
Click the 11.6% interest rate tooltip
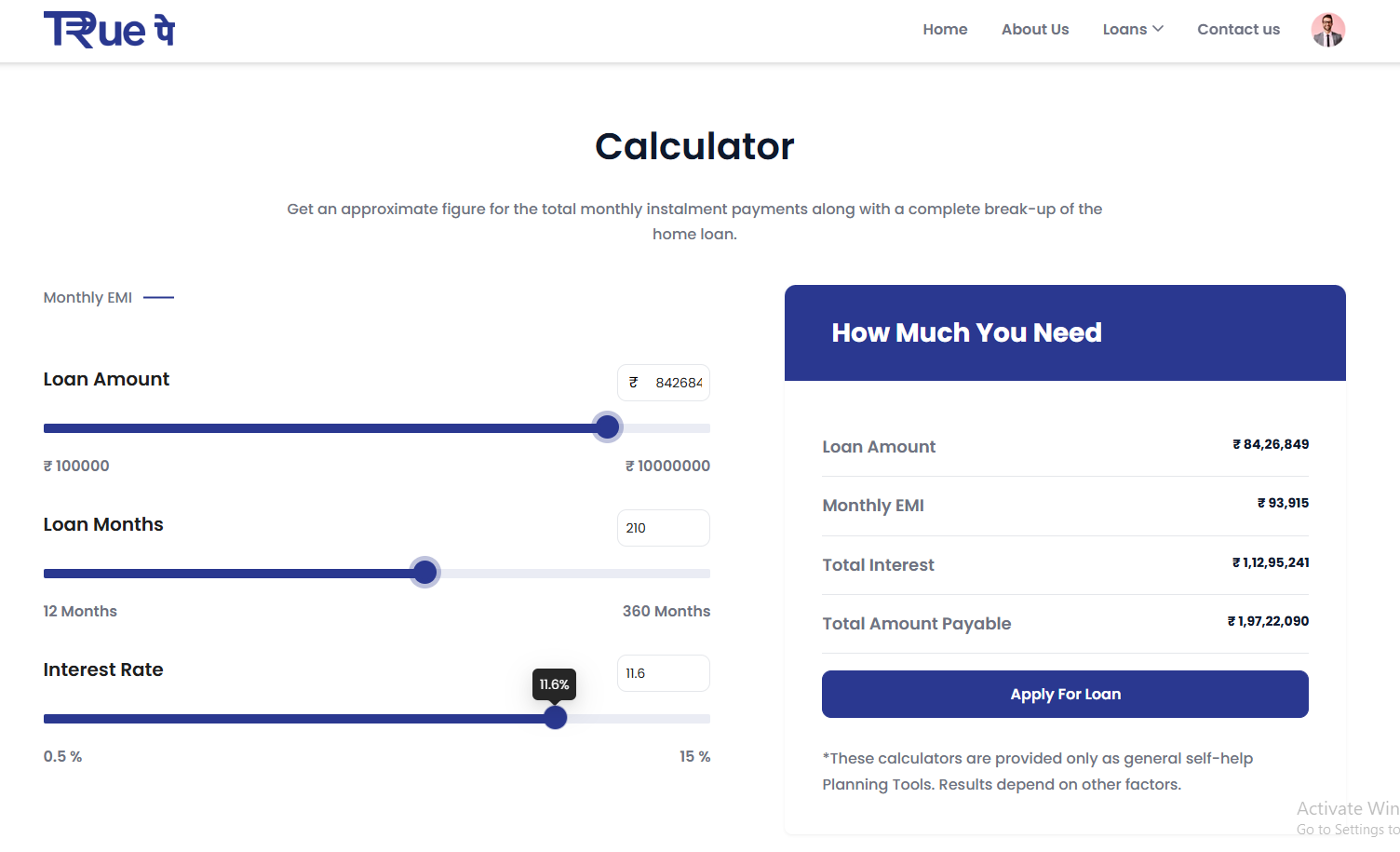(554, 684)
